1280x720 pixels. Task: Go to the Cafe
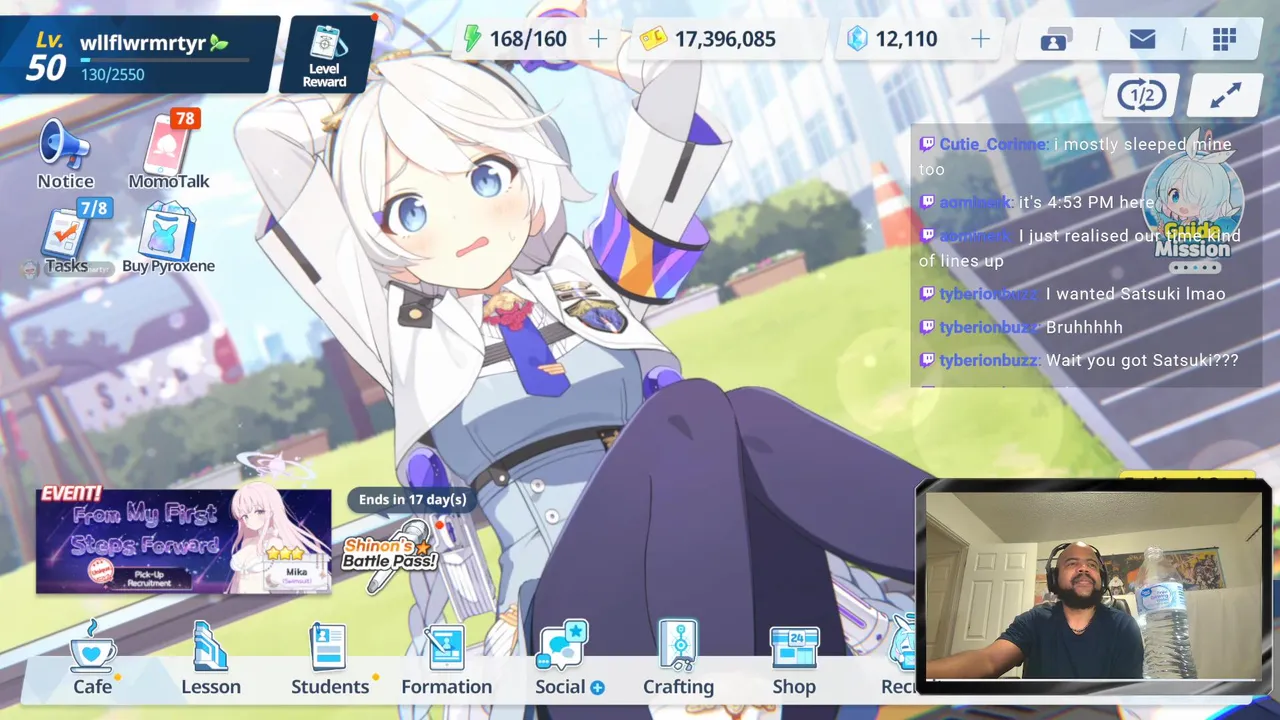93,660
